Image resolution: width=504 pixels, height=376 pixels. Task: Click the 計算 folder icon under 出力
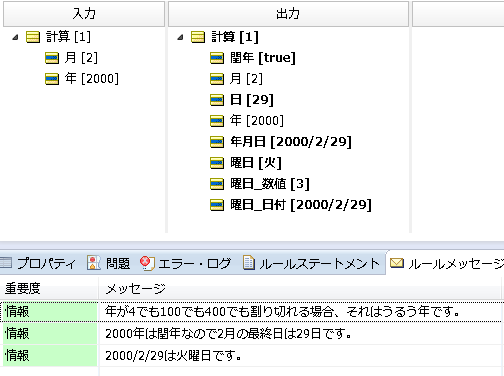pyautogui.click(x=198, y=37)
